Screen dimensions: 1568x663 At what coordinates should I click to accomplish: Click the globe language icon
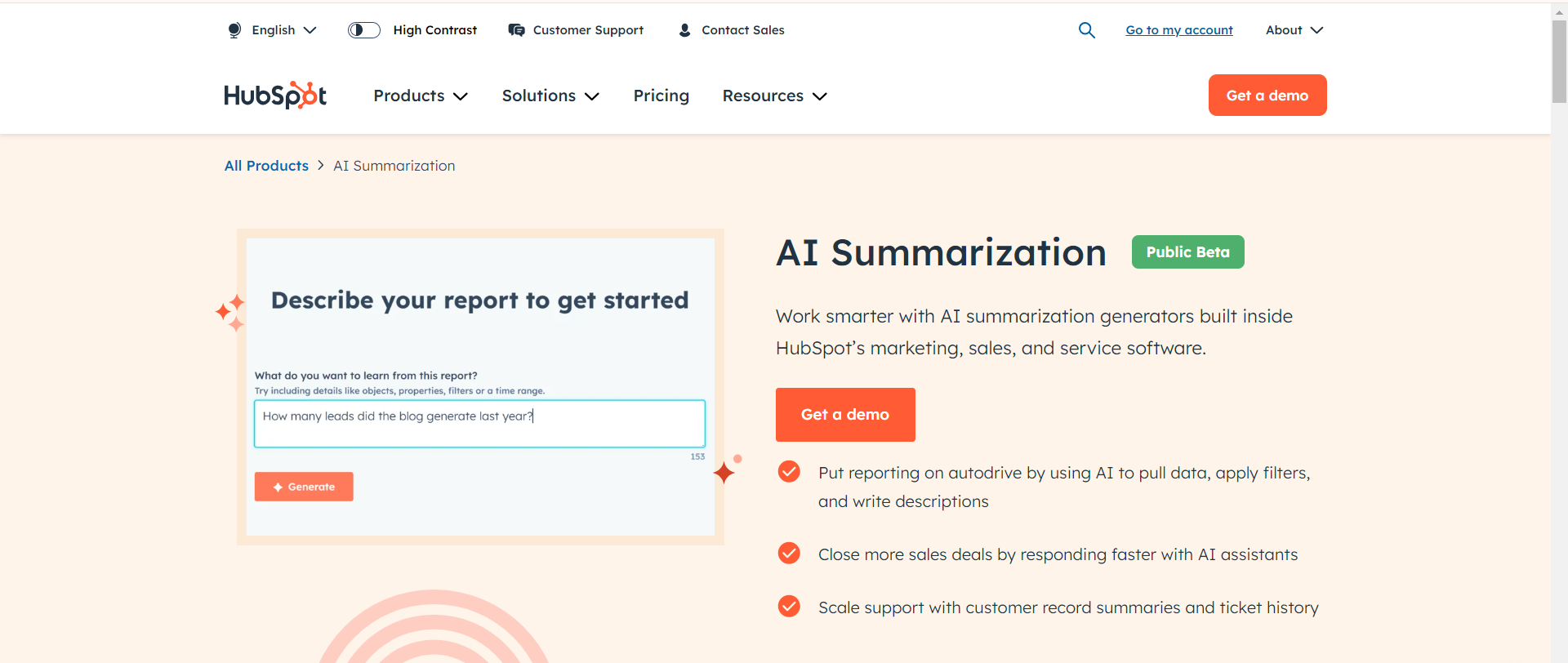[x=234, y=30]
